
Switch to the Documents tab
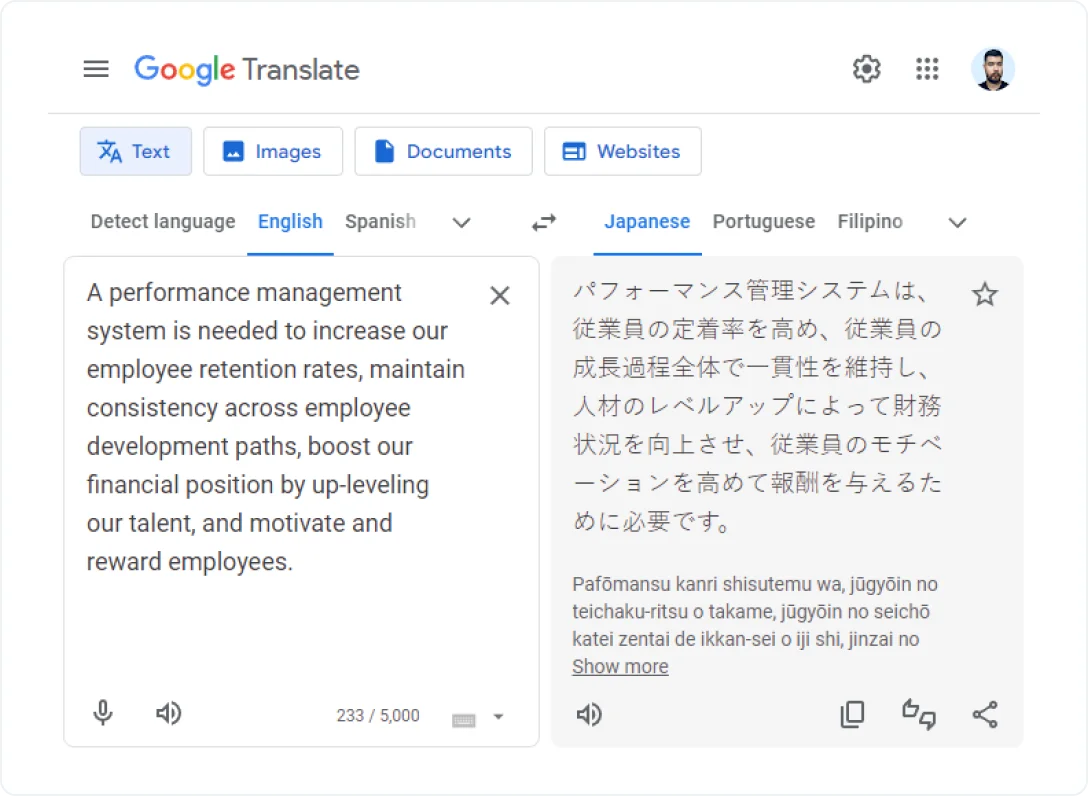[443, 151]
